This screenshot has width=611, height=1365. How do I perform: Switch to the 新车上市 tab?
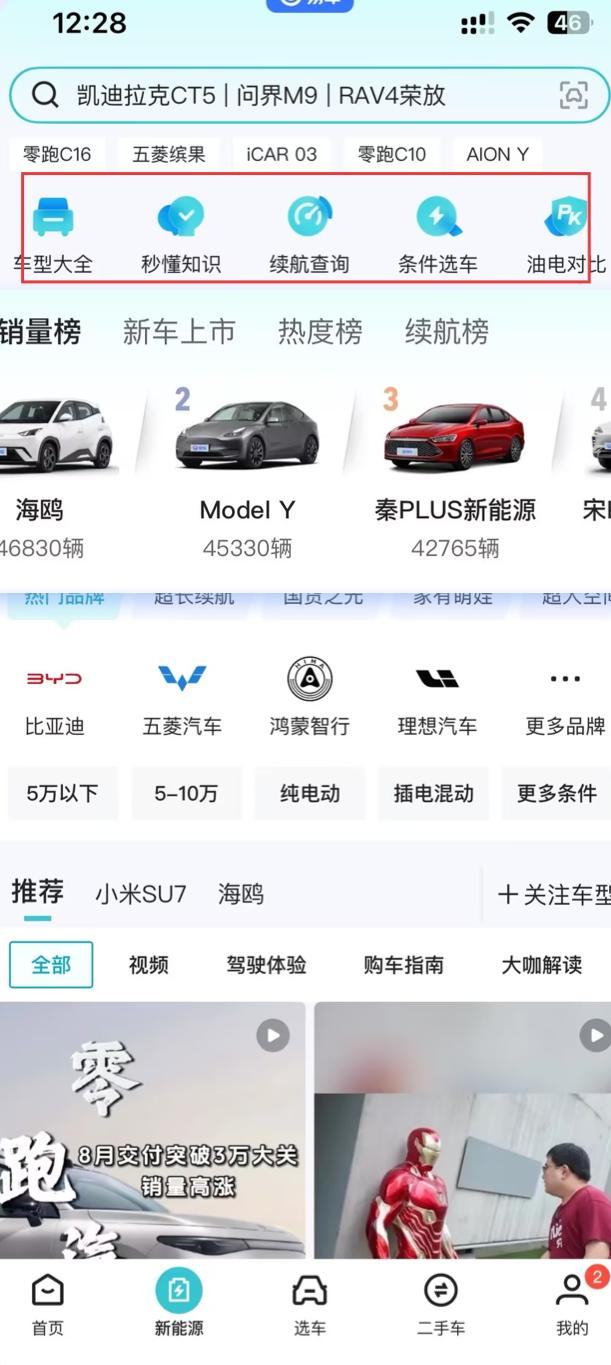tap(178, 332)
